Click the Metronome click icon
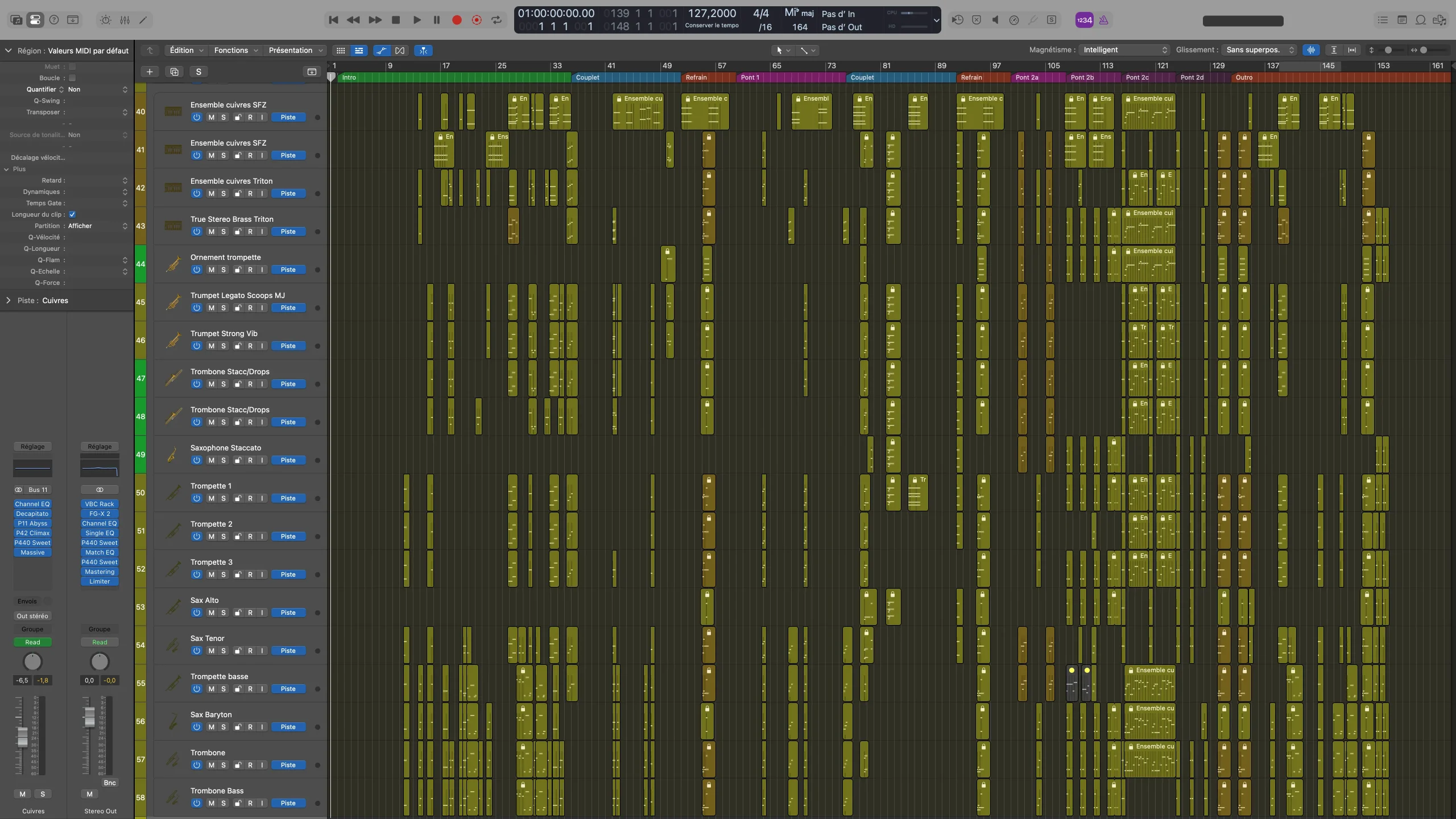 pyautogui.click(x=1103, y=20)
